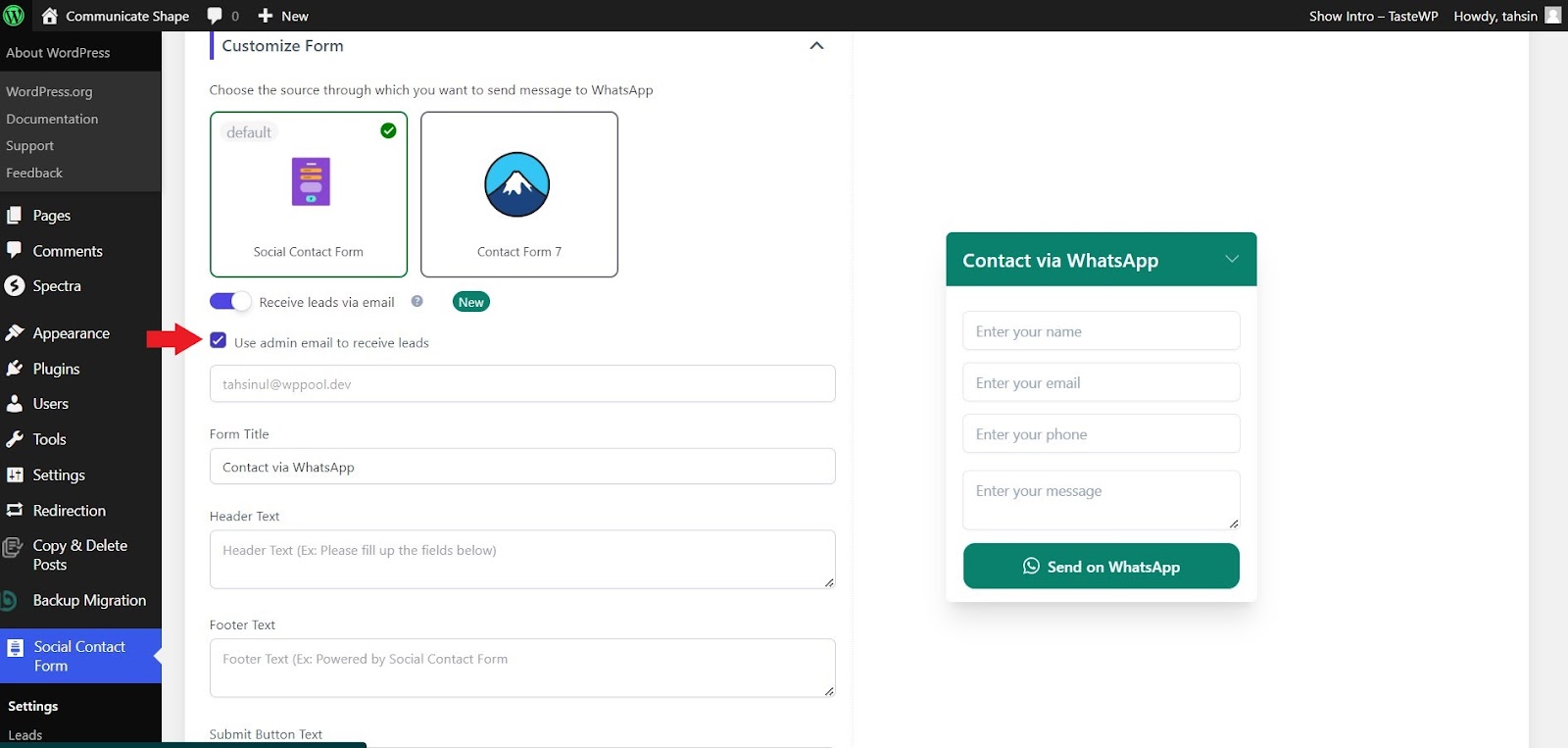Click the Redirection sidebar label

70,511
